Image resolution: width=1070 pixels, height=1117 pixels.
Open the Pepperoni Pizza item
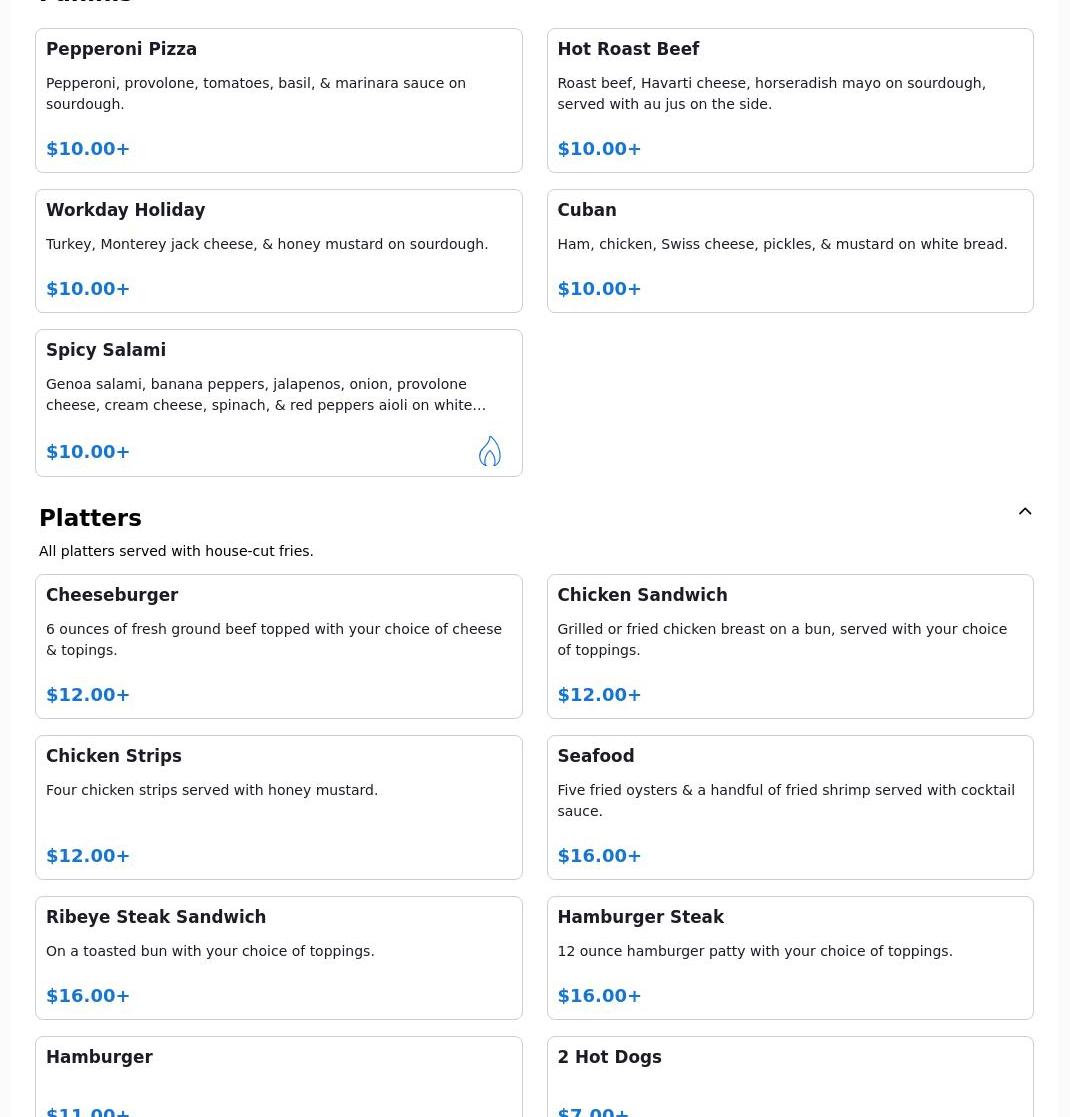click(x=278, y=100)
